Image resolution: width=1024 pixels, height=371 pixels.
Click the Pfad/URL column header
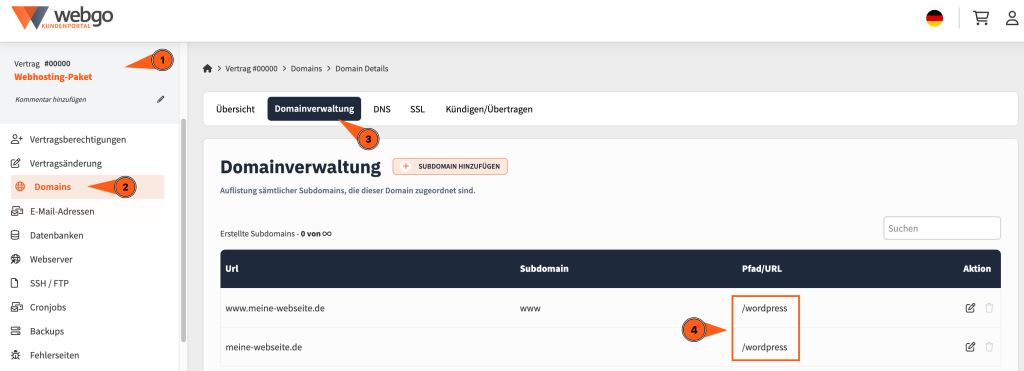coord(761,268)
